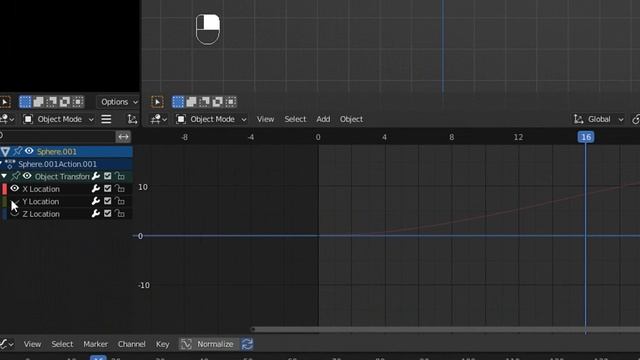Click the auto-normalize refresh icon
This screenshot has width=640, height=360.
(247, 344)
